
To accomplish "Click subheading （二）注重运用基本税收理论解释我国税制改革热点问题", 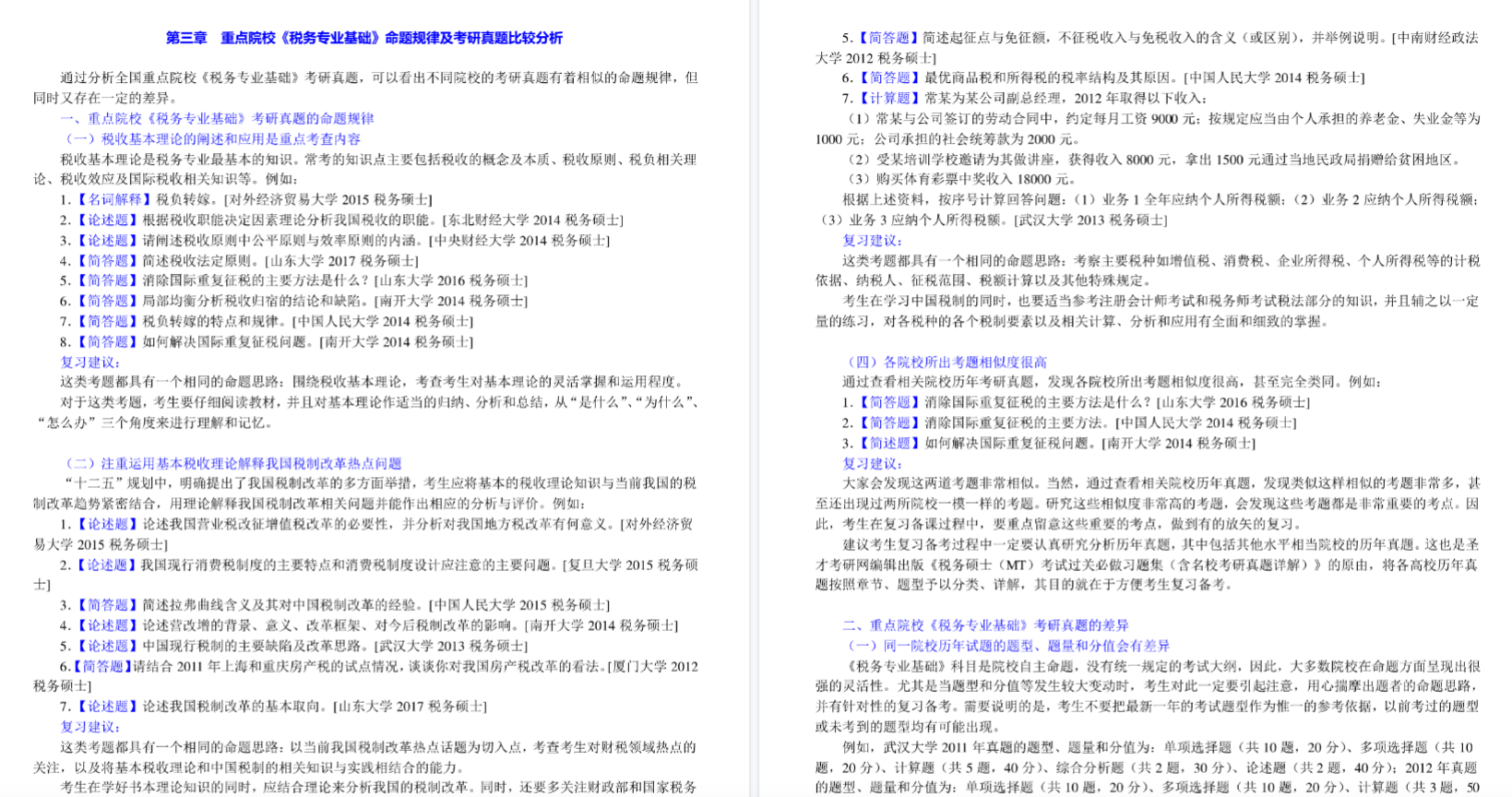I will (x=232, y=463).
